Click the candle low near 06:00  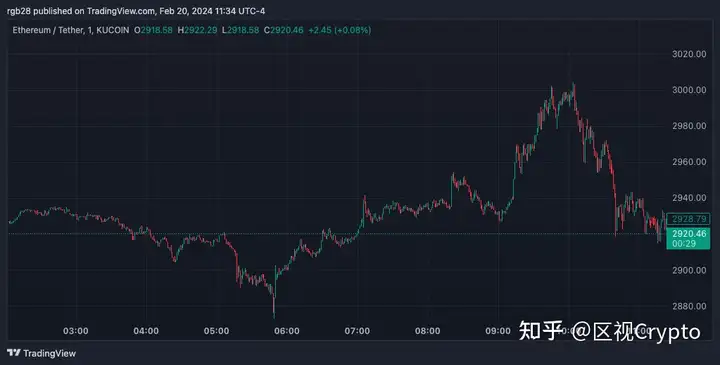[274, 314]
